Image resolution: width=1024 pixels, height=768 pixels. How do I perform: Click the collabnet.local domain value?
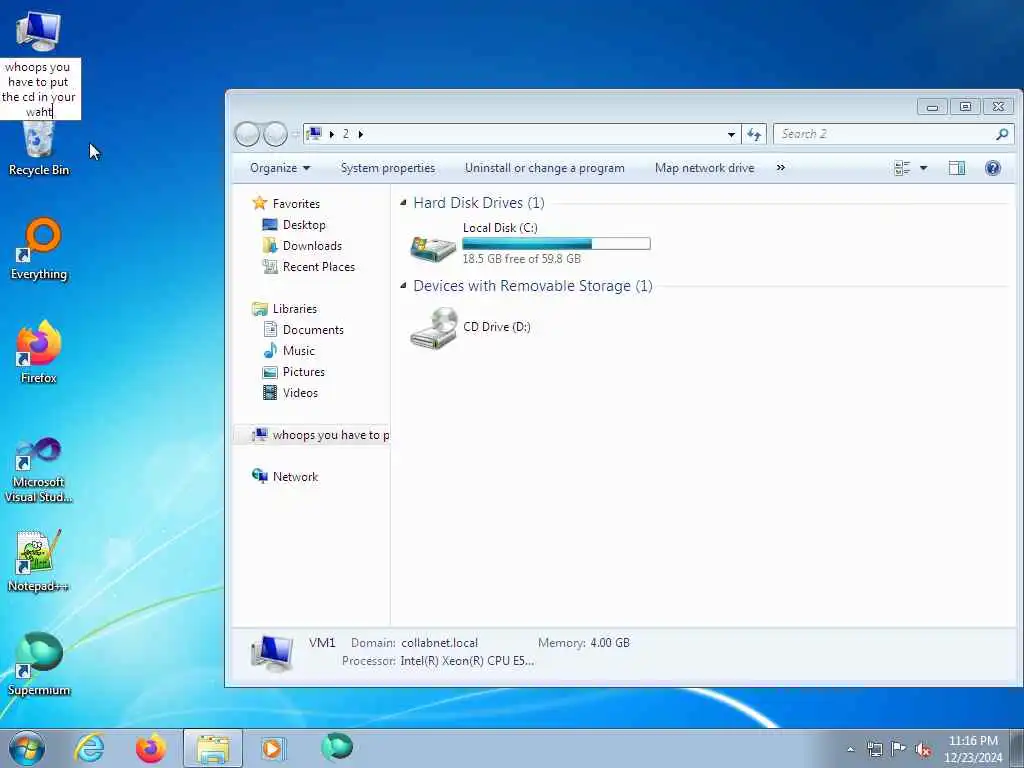tap(440, 643)
